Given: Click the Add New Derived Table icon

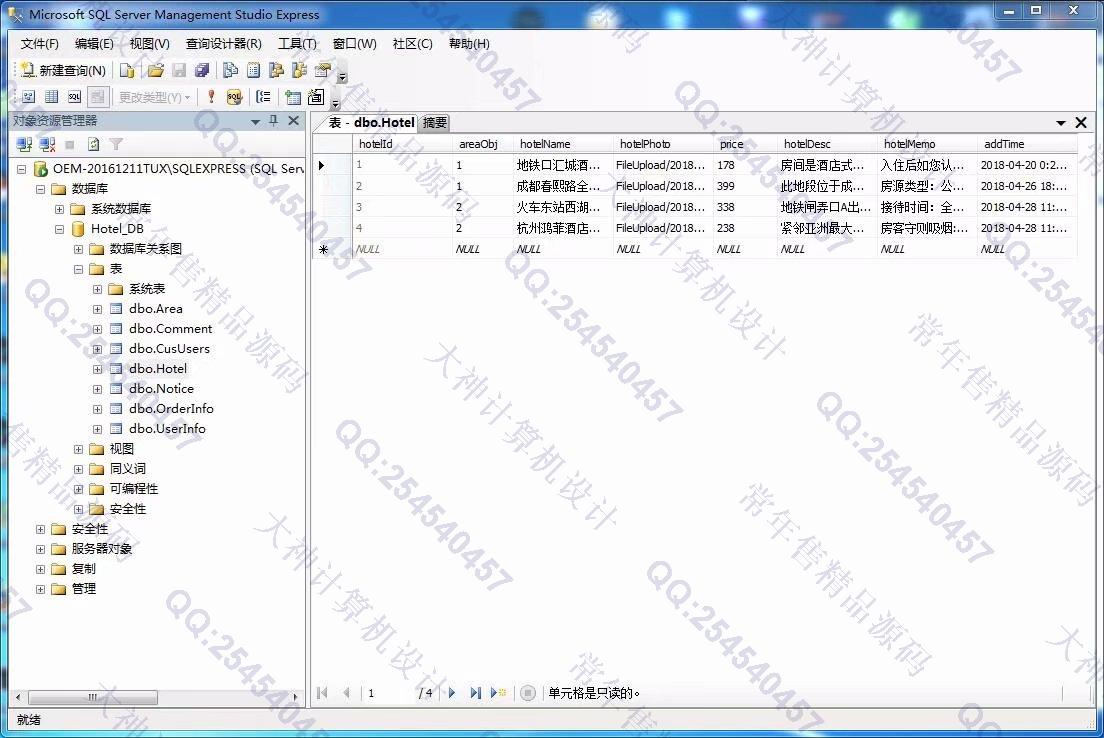Looking at the screenshot, I should 316,97.
